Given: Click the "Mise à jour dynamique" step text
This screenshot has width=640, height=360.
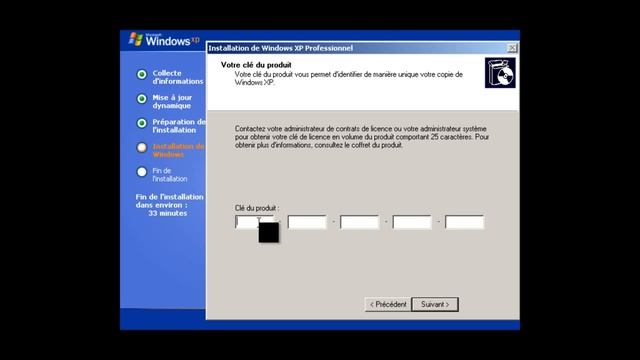Looking at the screenshot, I should (172, 101).
